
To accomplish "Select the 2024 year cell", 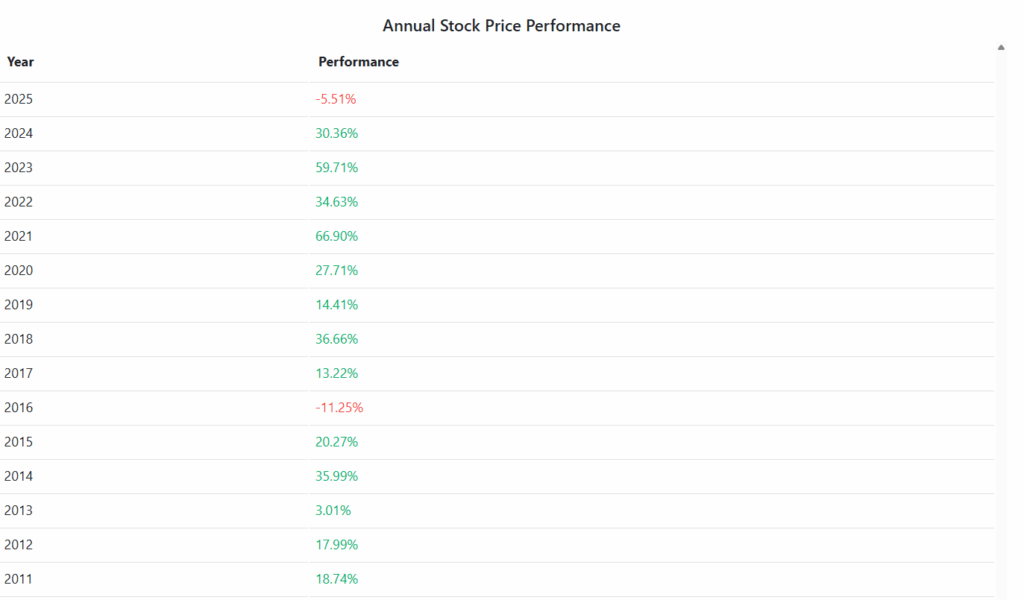I will click(19, 133).
